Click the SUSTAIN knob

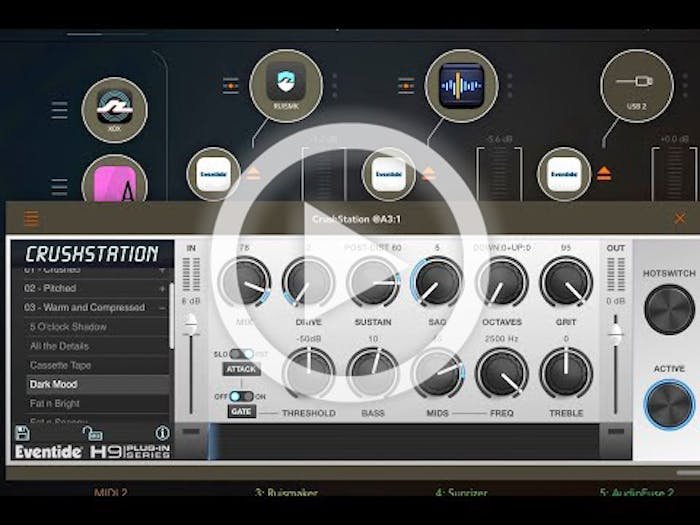pyautogui.click(x=373, y=282)
